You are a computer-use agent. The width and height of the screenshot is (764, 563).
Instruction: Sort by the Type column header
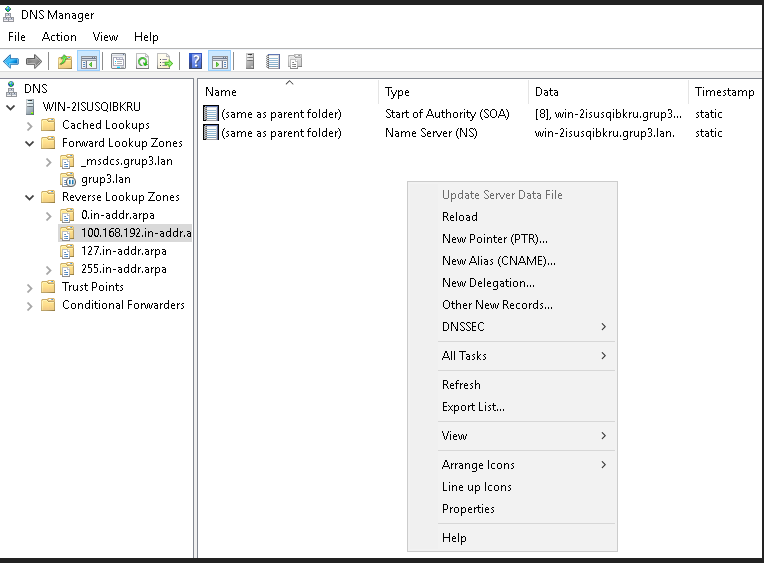coord(453,92)
